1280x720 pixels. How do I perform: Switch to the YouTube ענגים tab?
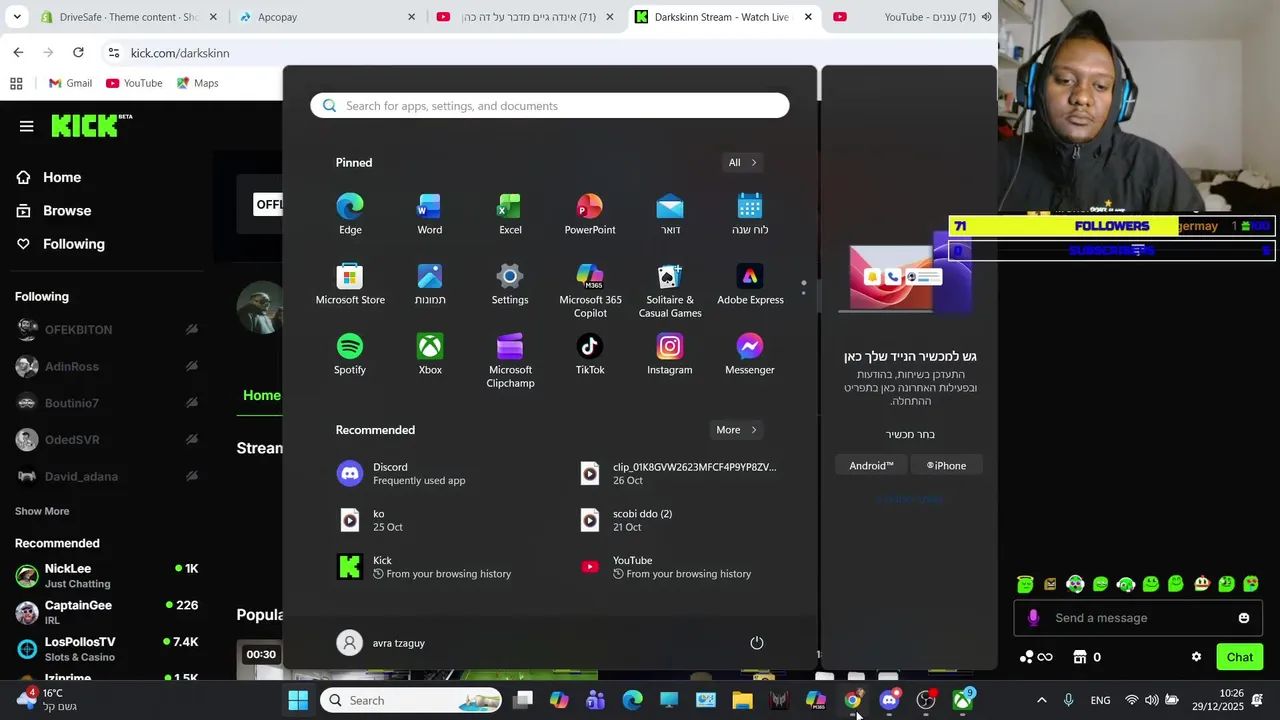[x=912, y=17]
